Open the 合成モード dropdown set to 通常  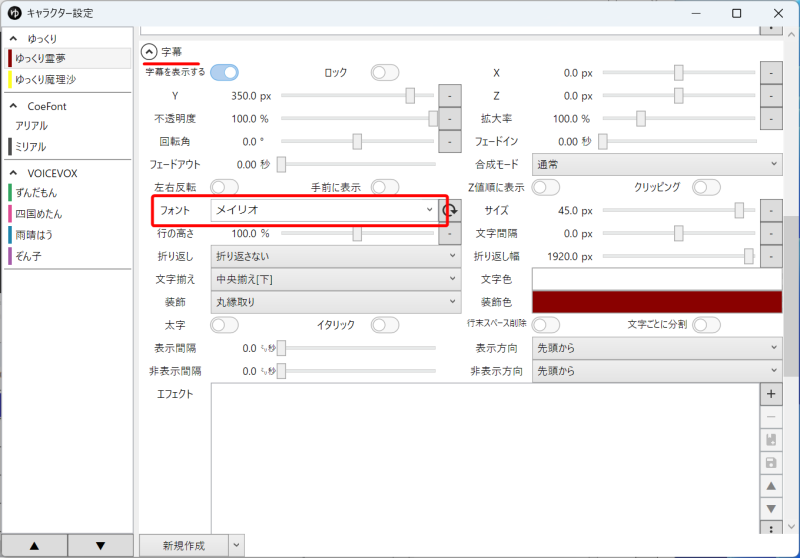pyautogui.click(x=657, y=164)
